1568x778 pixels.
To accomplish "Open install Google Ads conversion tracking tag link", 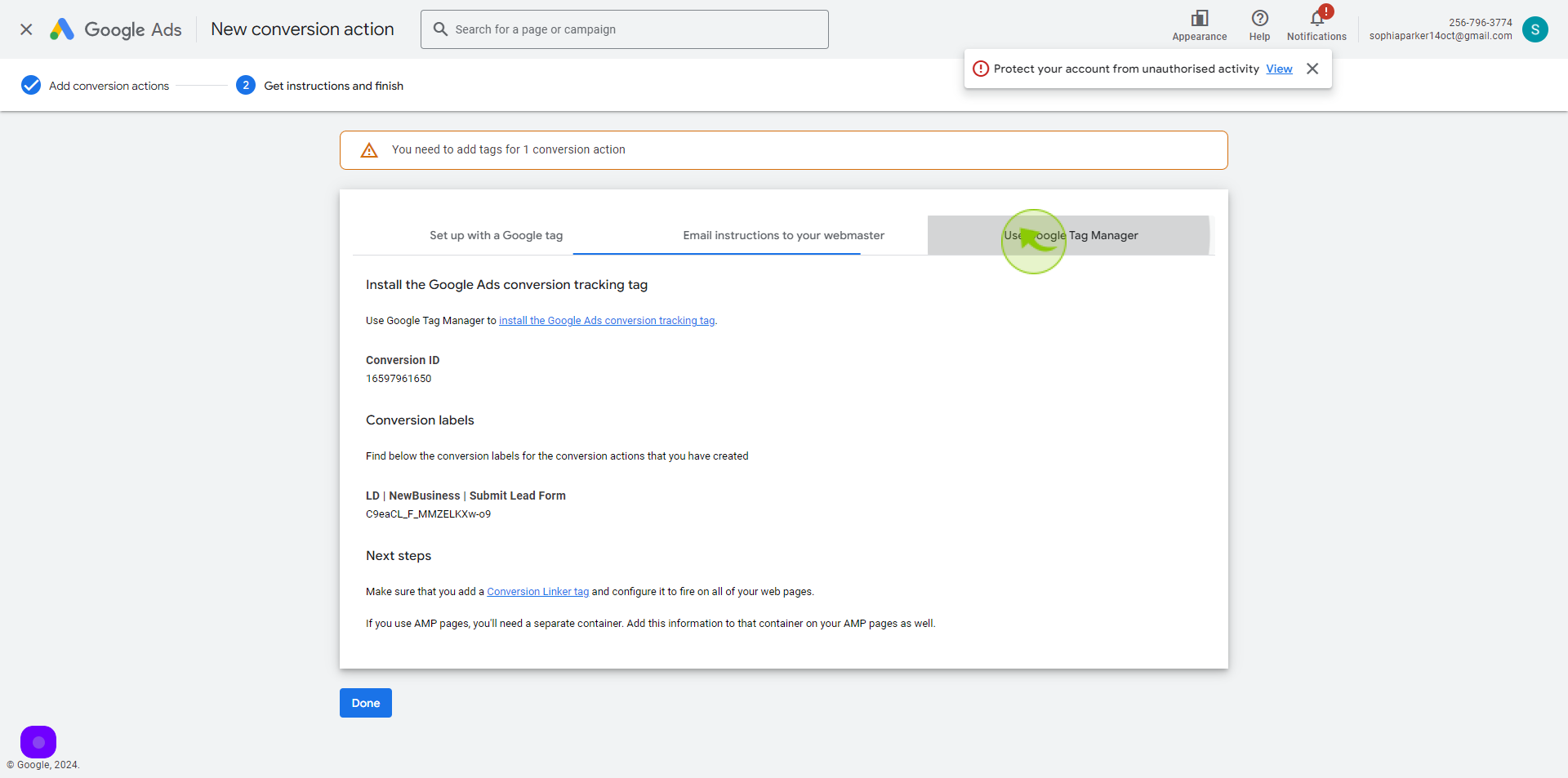I will click(607, 321).
